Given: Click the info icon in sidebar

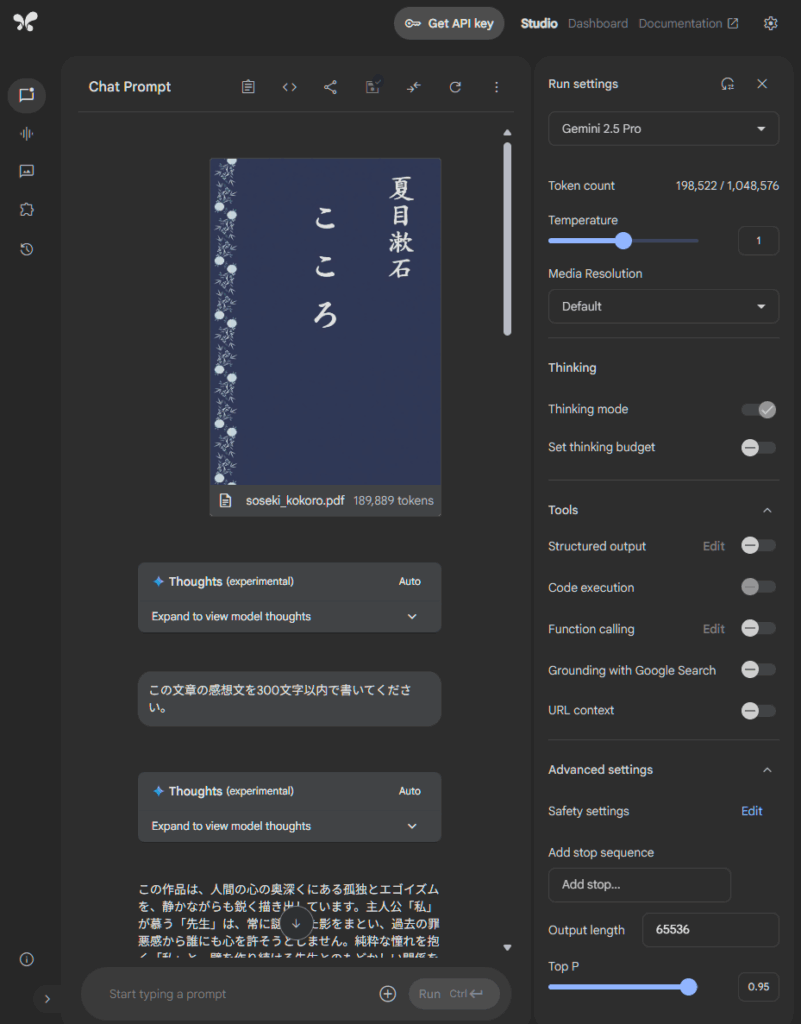Looking at the screenshot, I should click(27, 959).
